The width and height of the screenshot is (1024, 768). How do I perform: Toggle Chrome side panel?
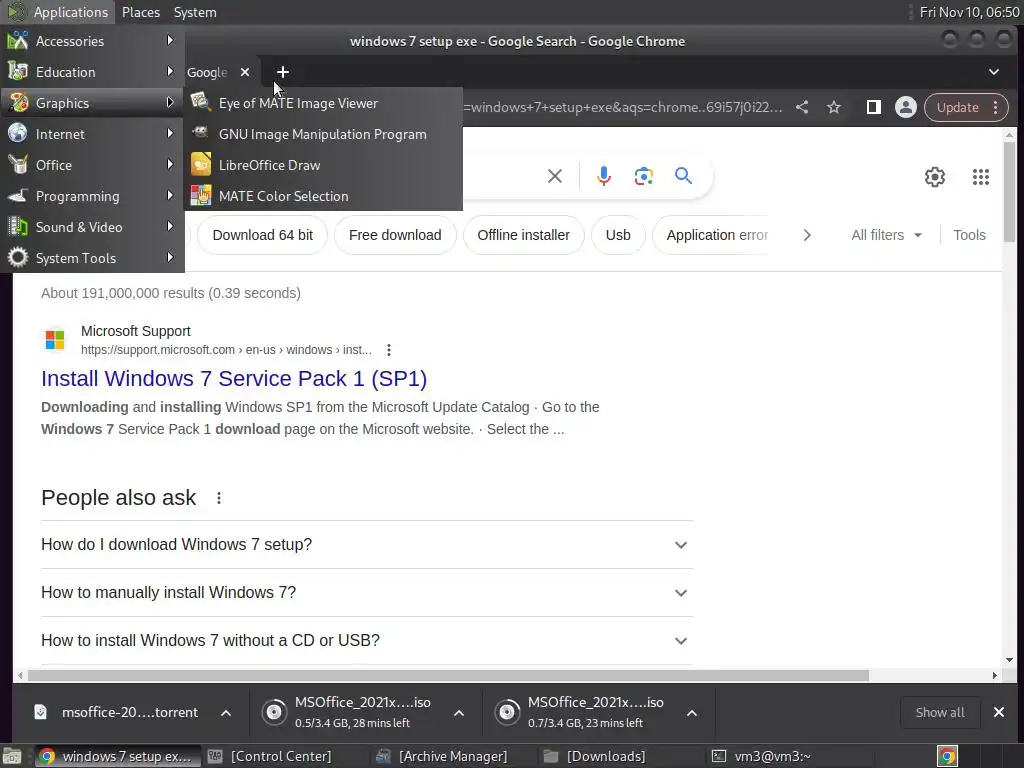pyautogui.click(x=873, y=107)
